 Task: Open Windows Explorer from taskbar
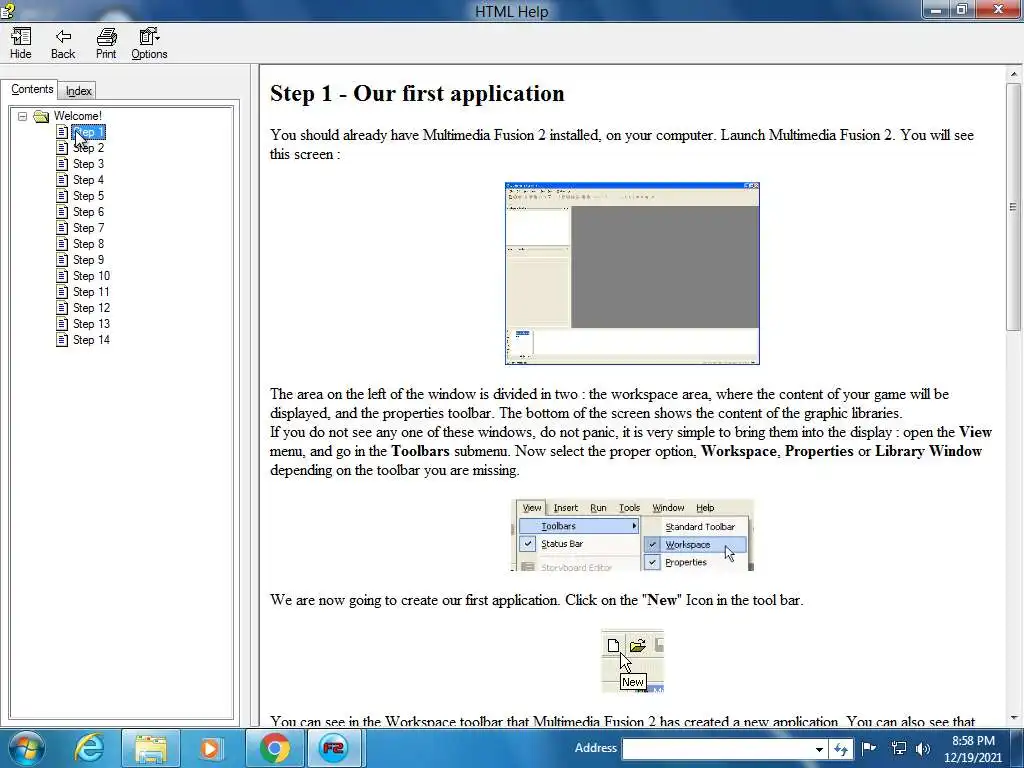[150, 748]
